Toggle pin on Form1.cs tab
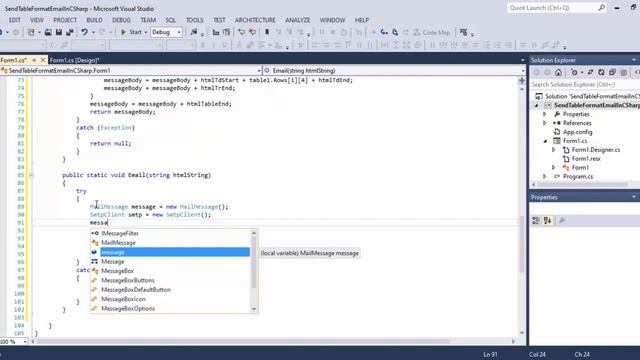Image resolution: width=640 pixels, height=360 pixels. 34,60
